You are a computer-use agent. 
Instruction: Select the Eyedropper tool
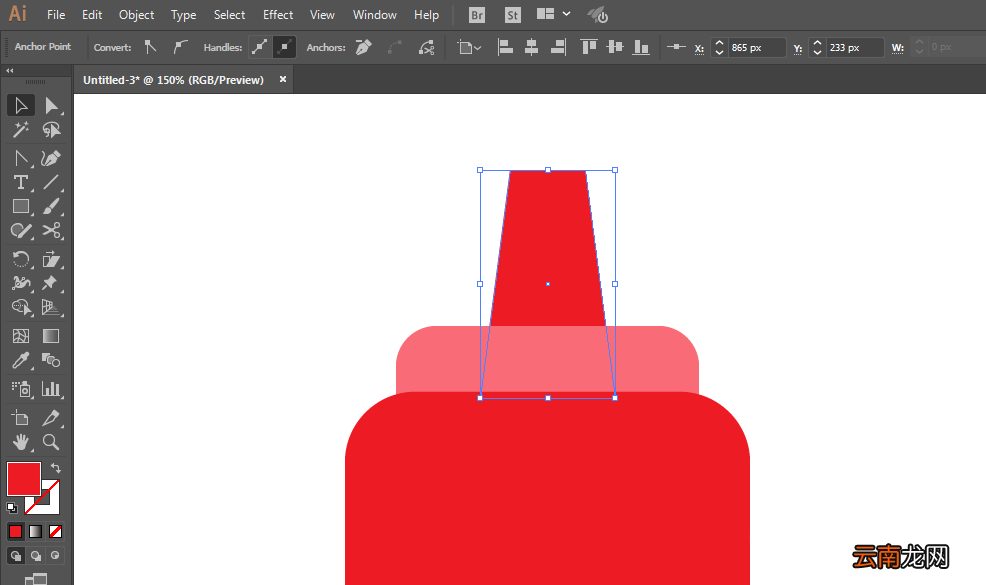21,360
